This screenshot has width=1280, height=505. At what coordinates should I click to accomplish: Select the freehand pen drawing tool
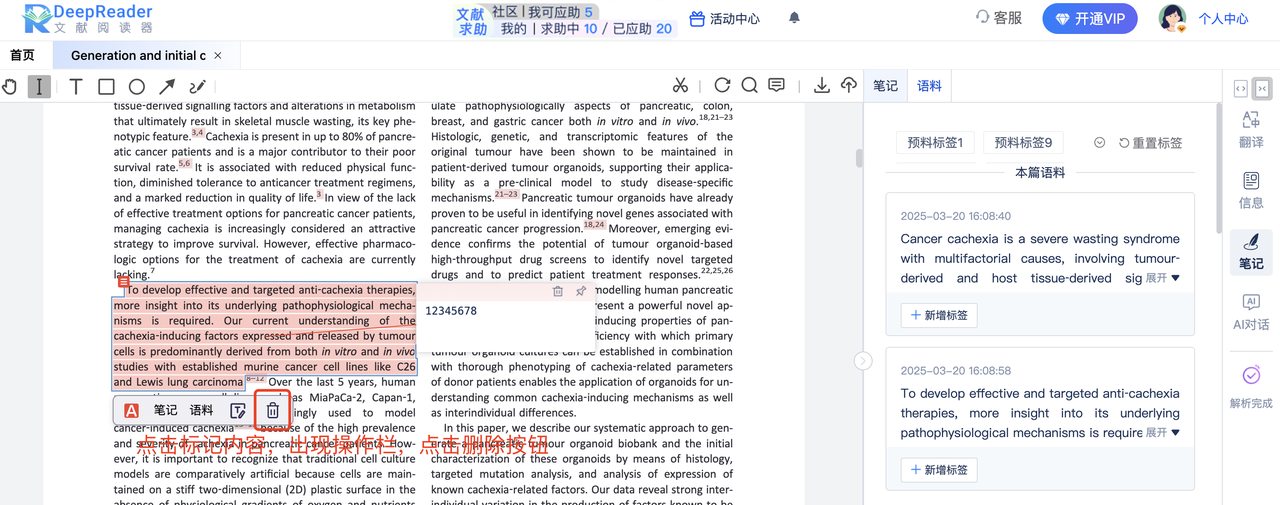click(198, 87)
